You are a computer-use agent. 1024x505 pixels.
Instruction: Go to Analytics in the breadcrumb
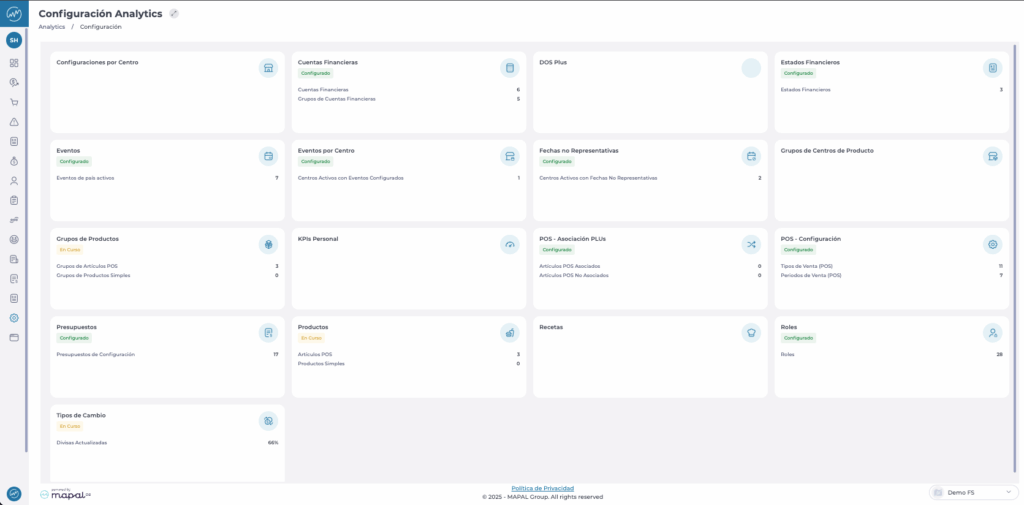[x=52, y=27]
